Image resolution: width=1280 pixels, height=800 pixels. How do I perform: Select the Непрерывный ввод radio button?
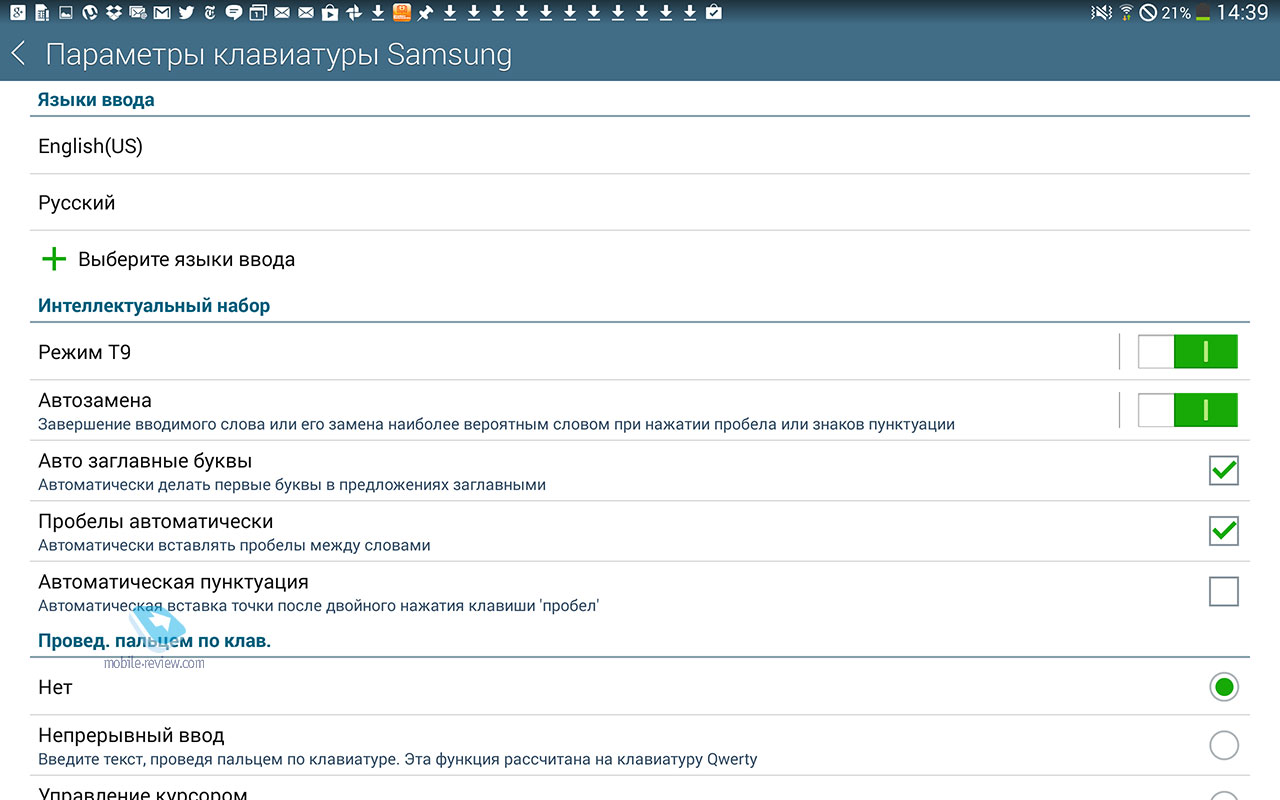coord(1224,745)
